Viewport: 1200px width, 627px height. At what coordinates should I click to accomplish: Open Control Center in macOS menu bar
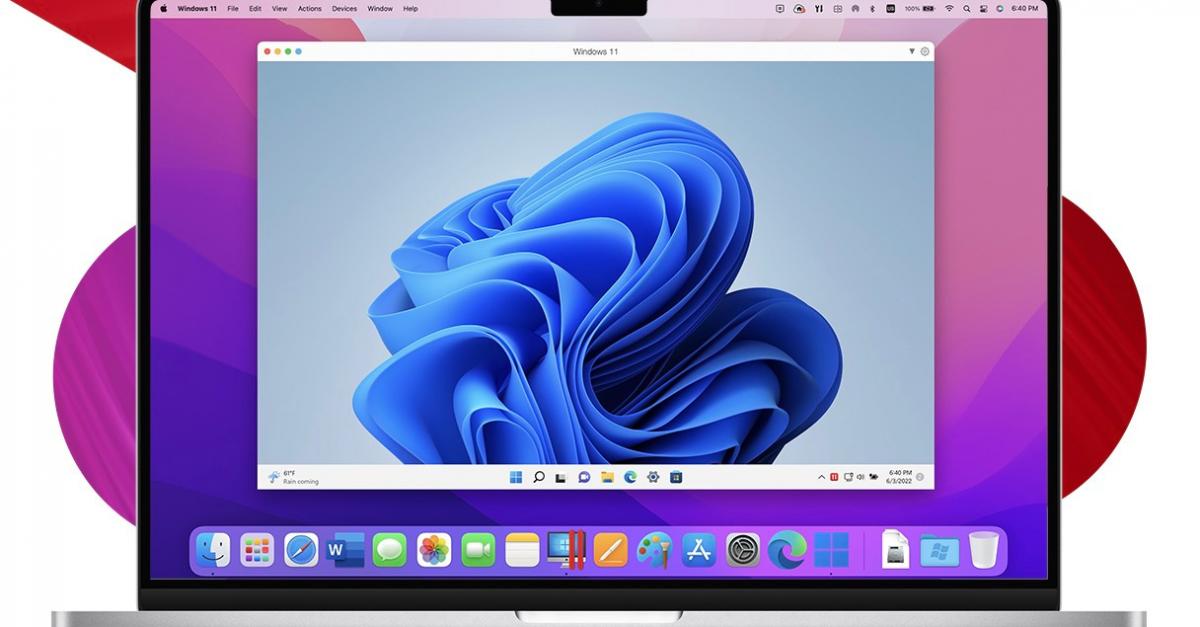coord(983,8)
